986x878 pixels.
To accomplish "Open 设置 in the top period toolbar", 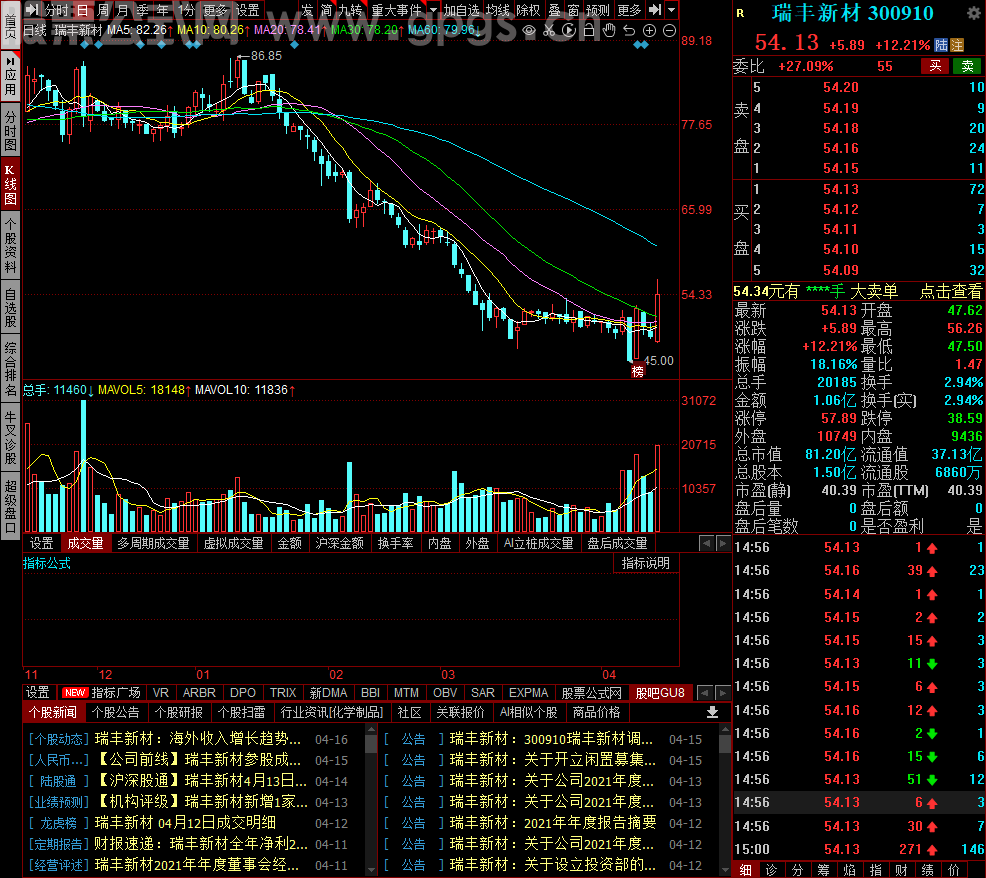I will point(247,10).
